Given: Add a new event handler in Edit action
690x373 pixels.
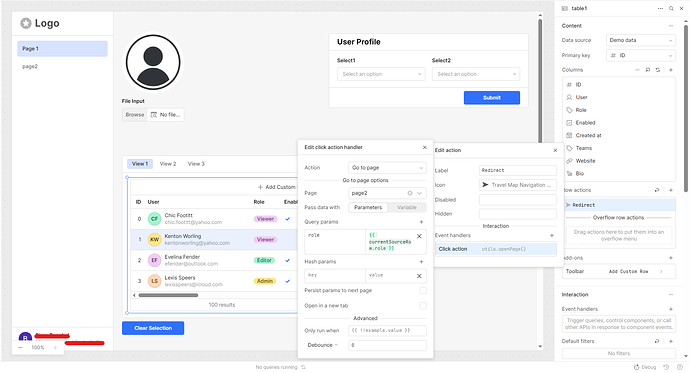Looking at the screenshot, I should coord(552,236).
